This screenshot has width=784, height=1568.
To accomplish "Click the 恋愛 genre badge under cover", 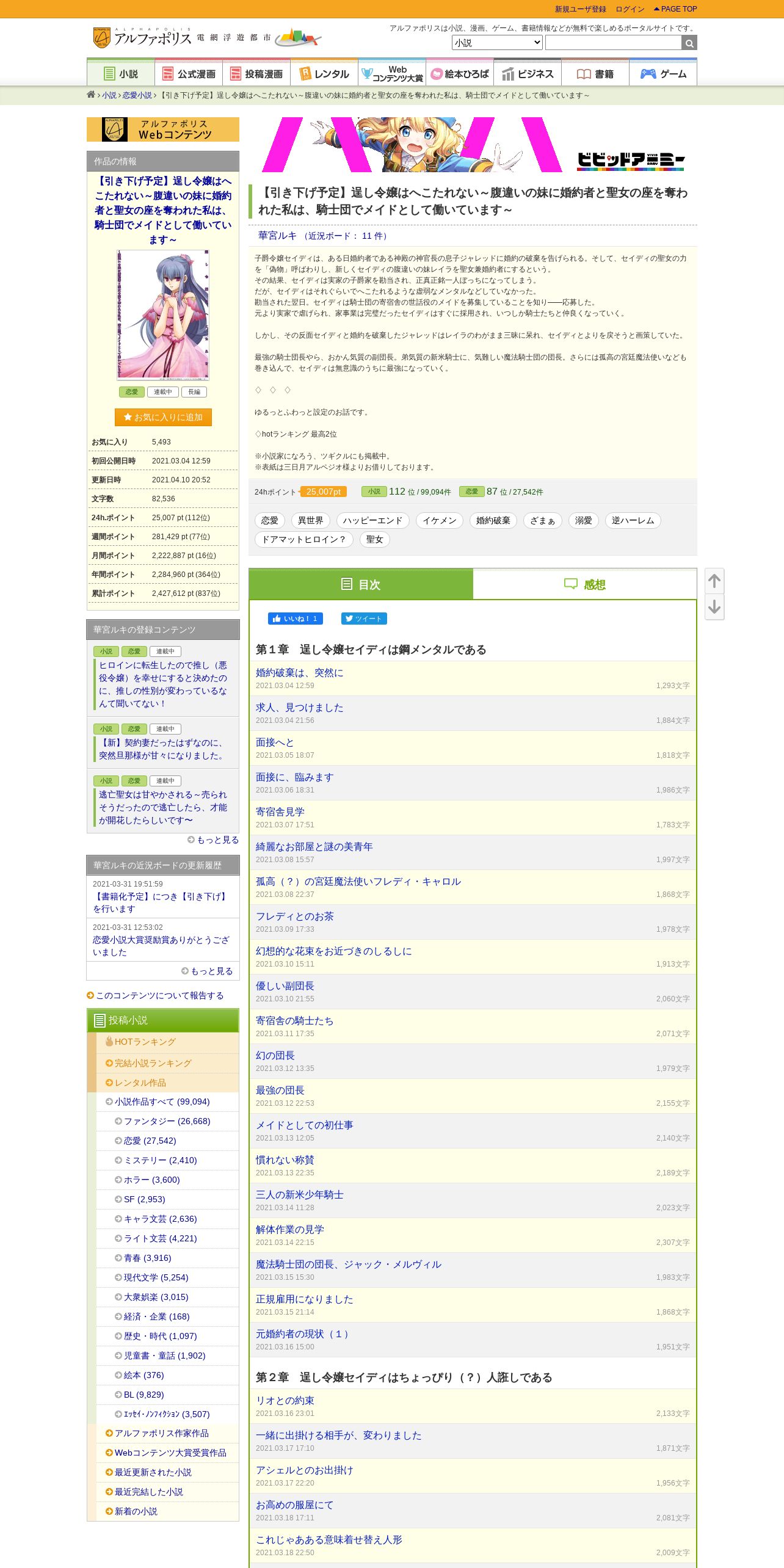I will coord(132,392).
